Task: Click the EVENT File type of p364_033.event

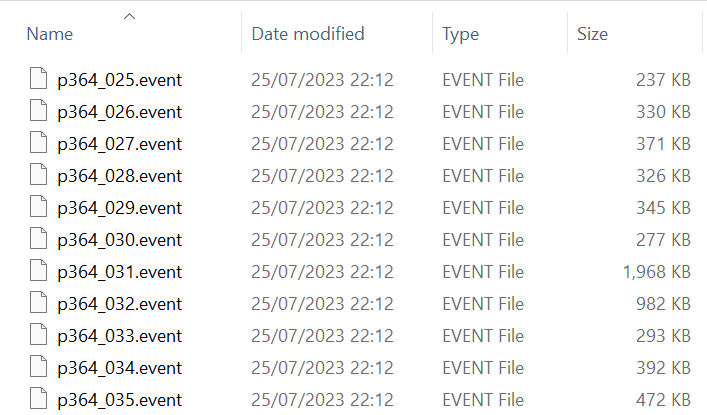Action: [x=483, y=336]
